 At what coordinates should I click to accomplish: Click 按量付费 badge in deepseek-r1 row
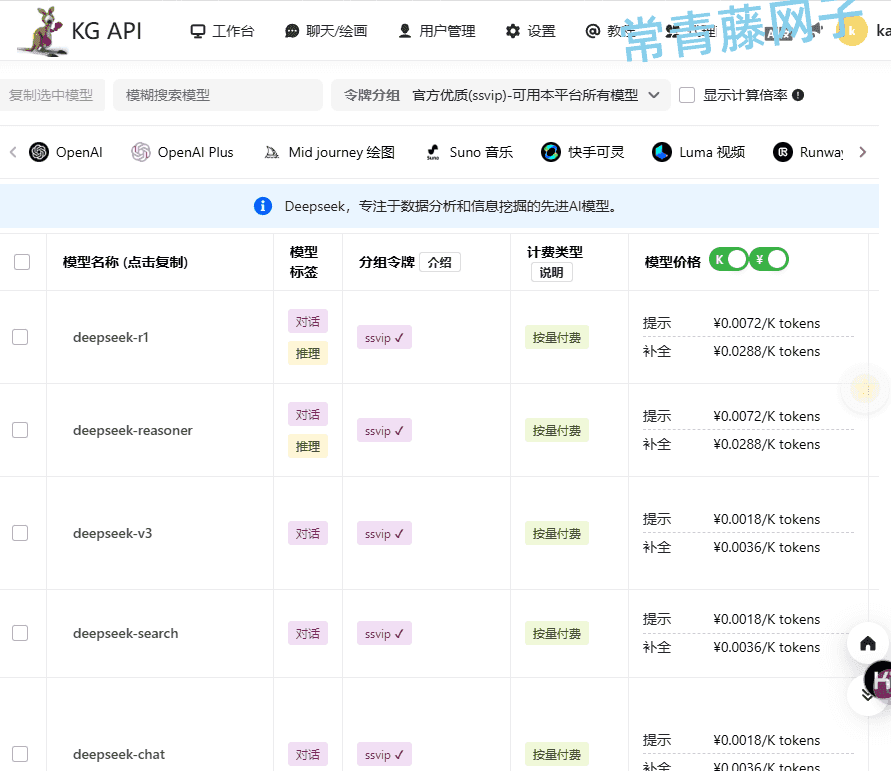coord(557,337)
